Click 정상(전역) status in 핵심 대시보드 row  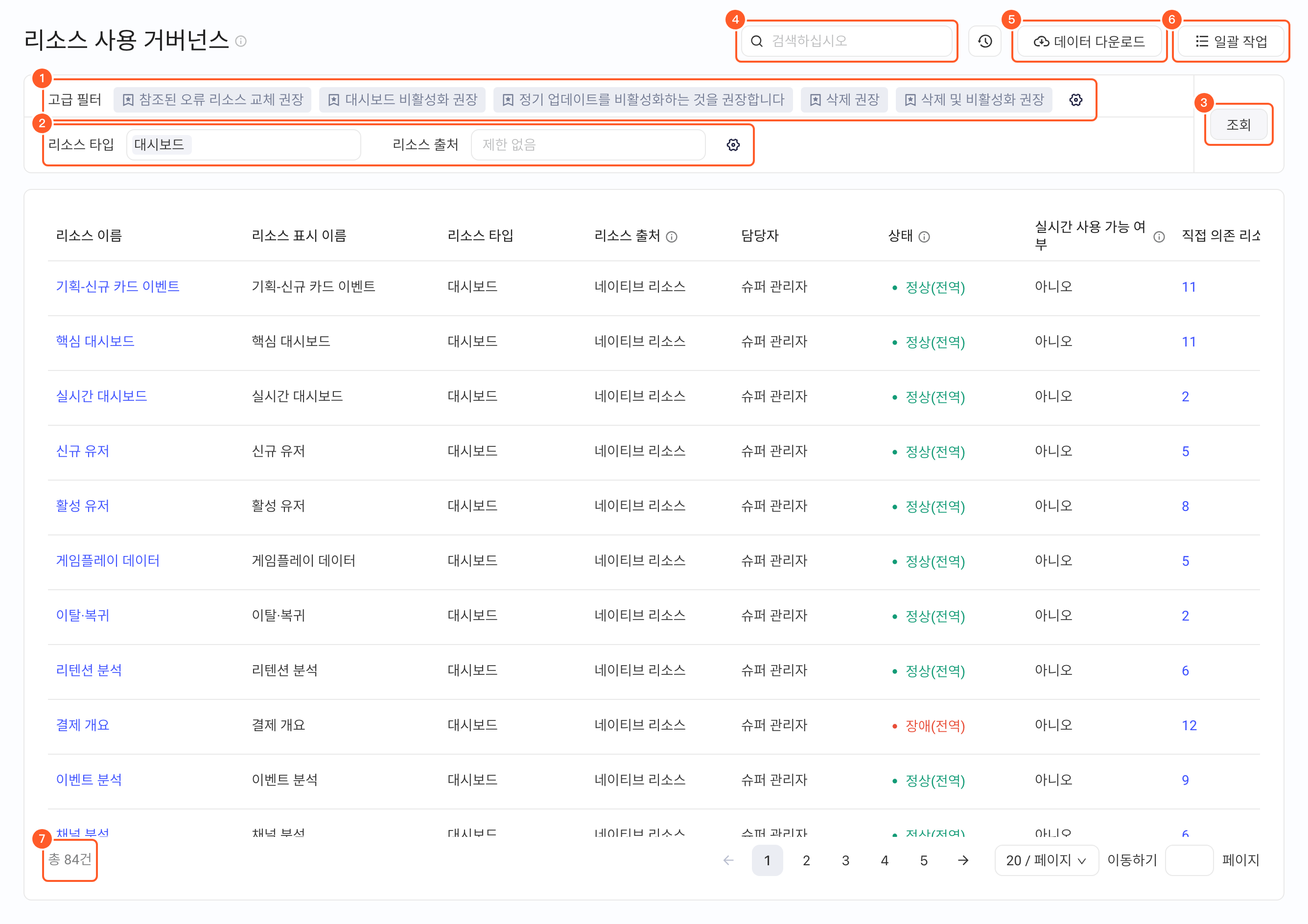(935, 342)
